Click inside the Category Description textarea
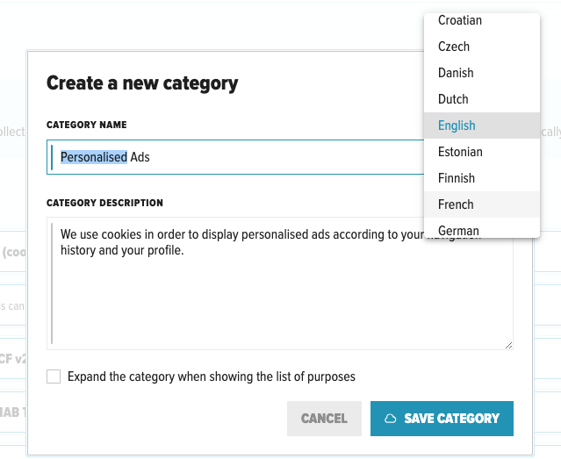Image resolution: width=561 pixels, height=459 pixels. (x=280, y=283)
